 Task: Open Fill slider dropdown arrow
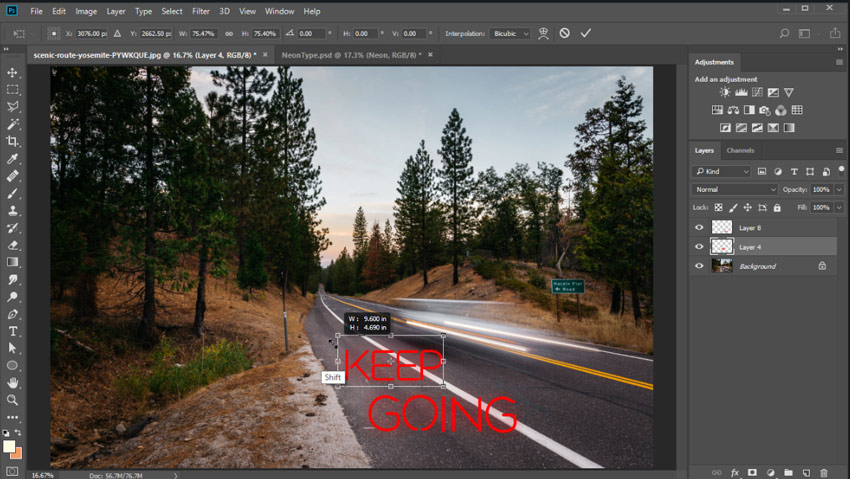tap(839, 208)
